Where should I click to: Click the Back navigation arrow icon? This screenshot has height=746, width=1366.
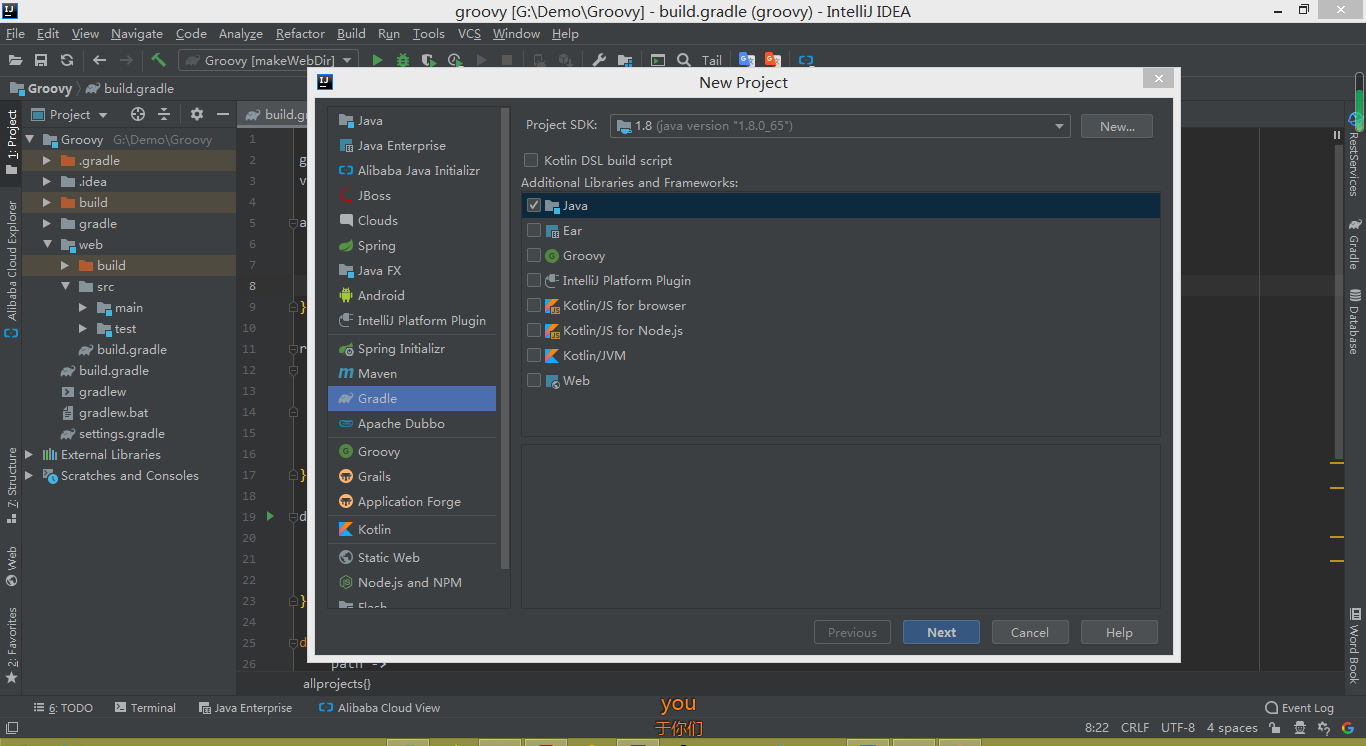(99, 60)
